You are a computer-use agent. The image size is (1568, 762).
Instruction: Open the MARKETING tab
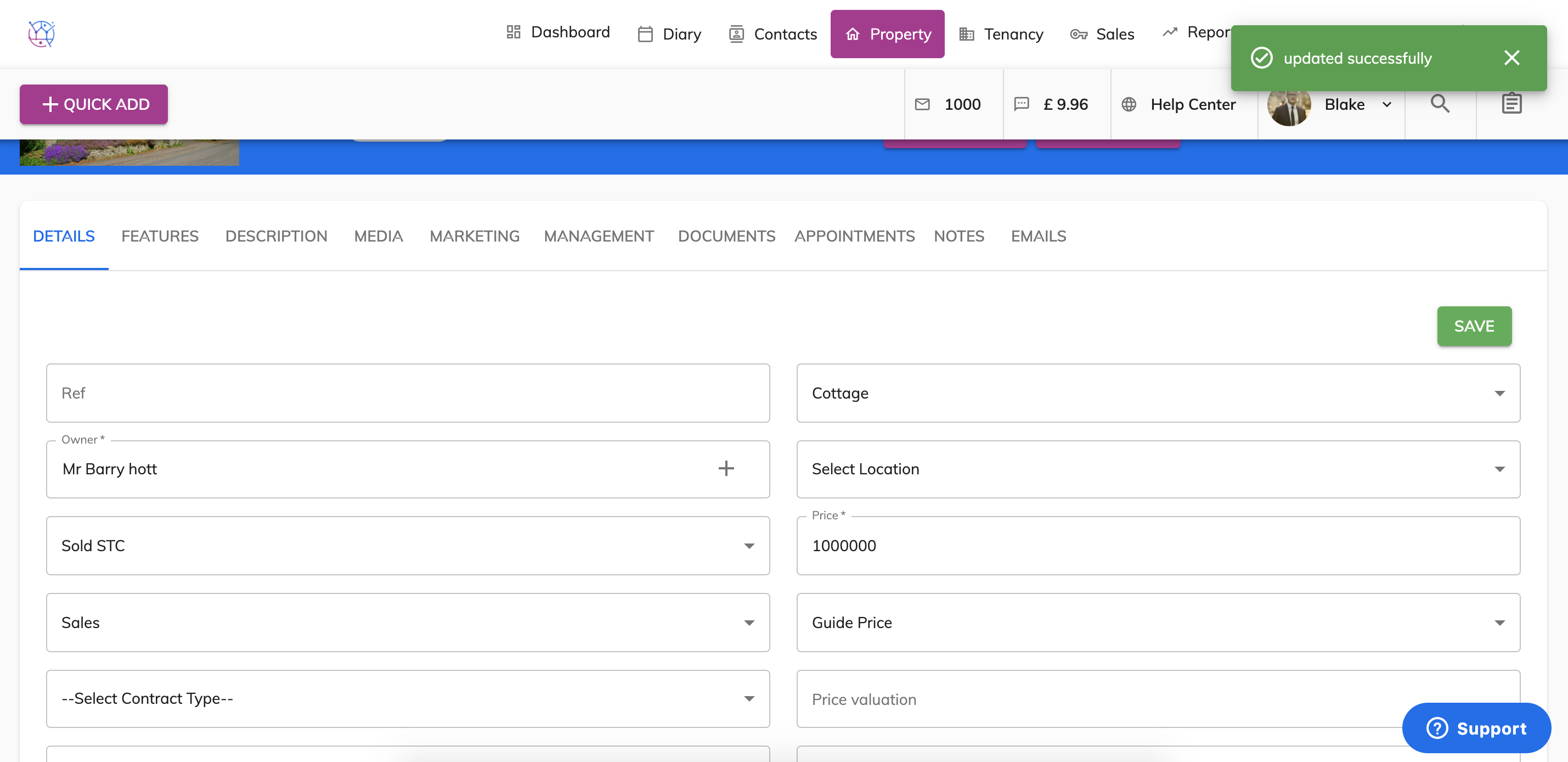coord(474,236)
